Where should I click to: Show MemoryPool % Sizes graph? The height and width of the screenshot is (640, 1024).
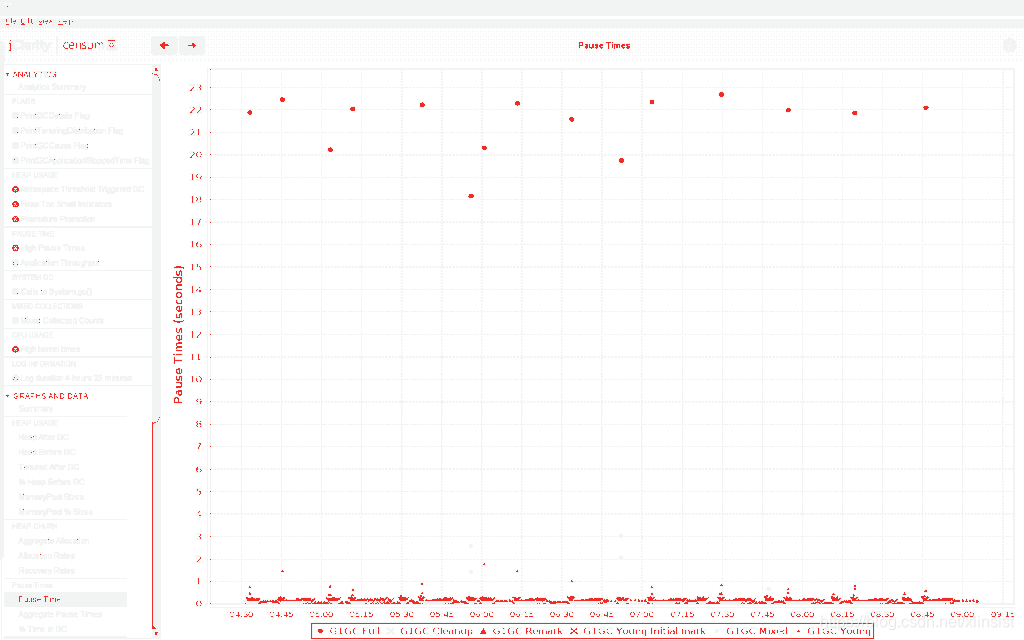click(56, 512)
